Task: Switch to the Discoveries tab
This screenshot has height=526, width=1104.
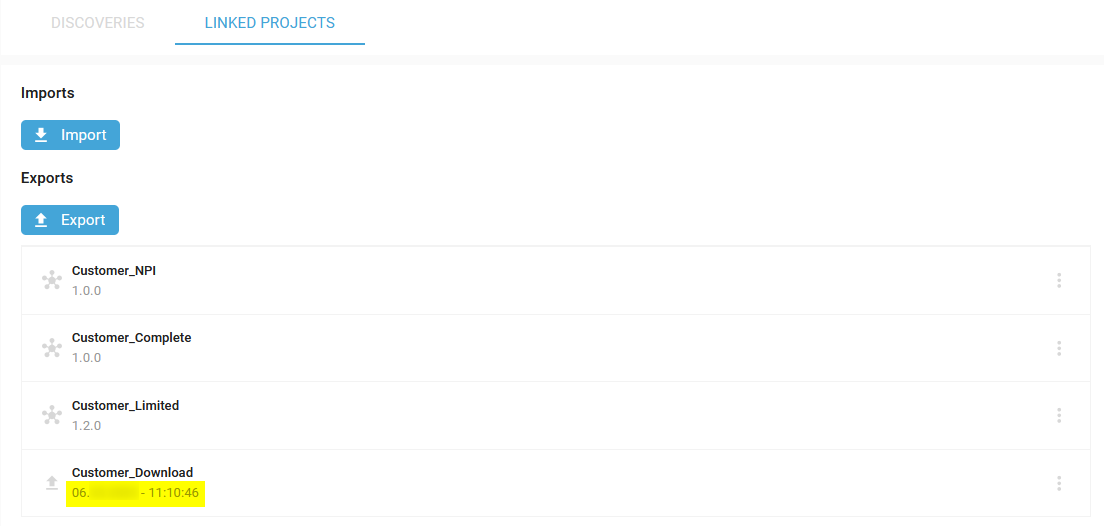Action: point(98,23)
